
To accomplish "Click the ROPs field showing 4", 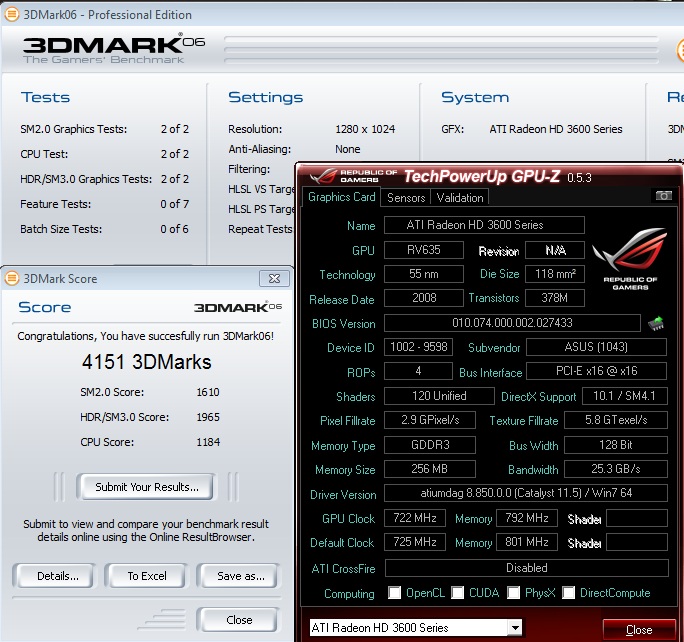I will [x=418, y=371].
